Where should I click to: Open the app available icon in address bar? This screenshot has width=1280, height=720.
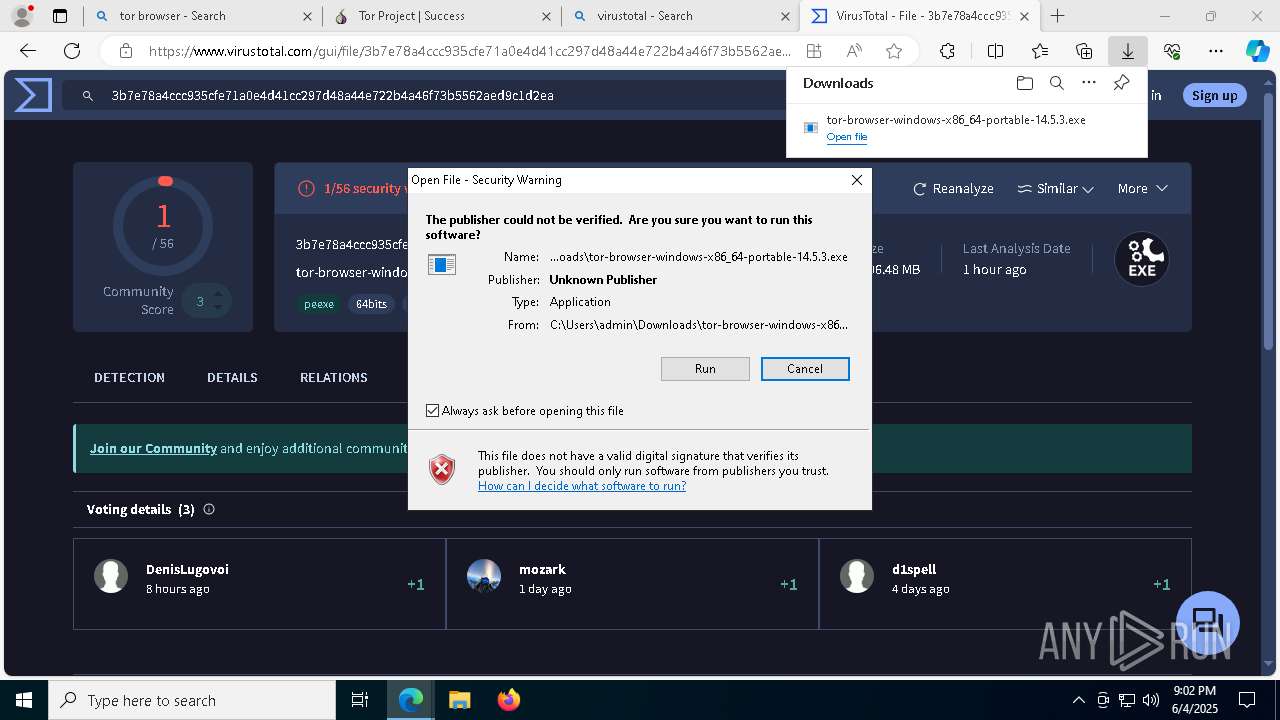[x=814, y=51]
